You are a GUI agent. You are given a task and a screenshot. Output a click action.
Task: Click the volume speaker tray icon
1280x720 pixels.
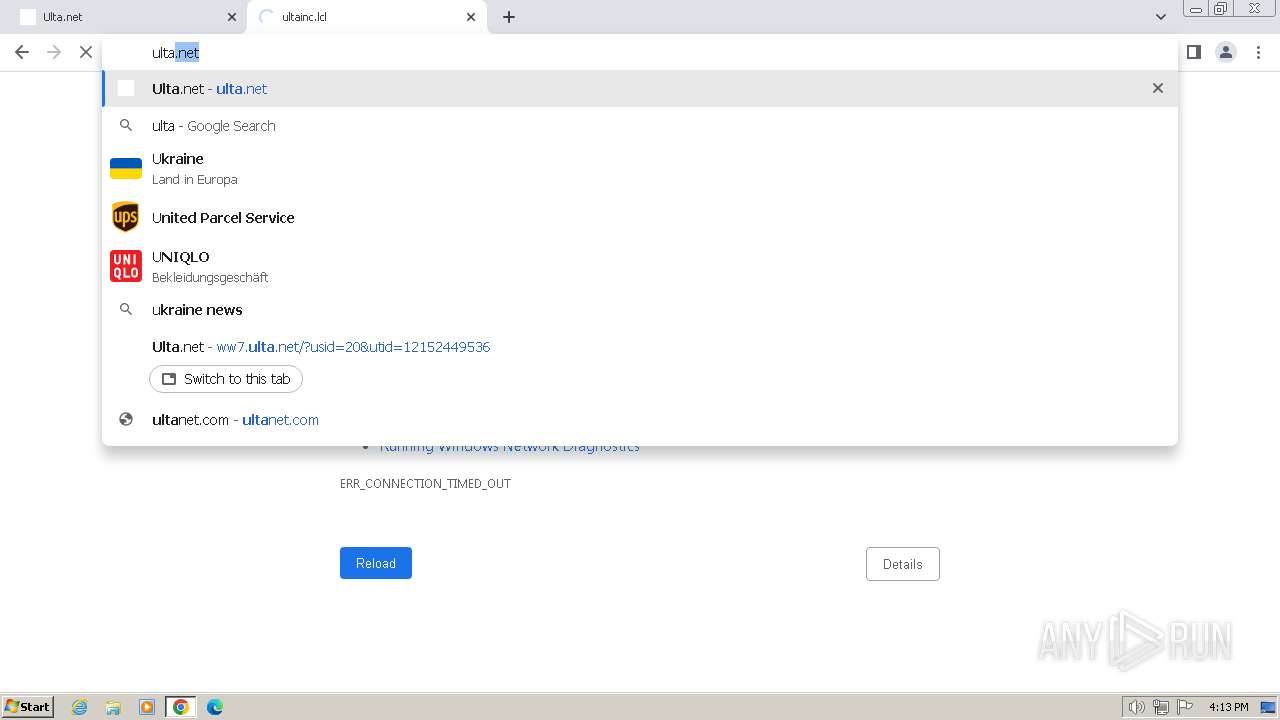click(x=1137, y=707)
